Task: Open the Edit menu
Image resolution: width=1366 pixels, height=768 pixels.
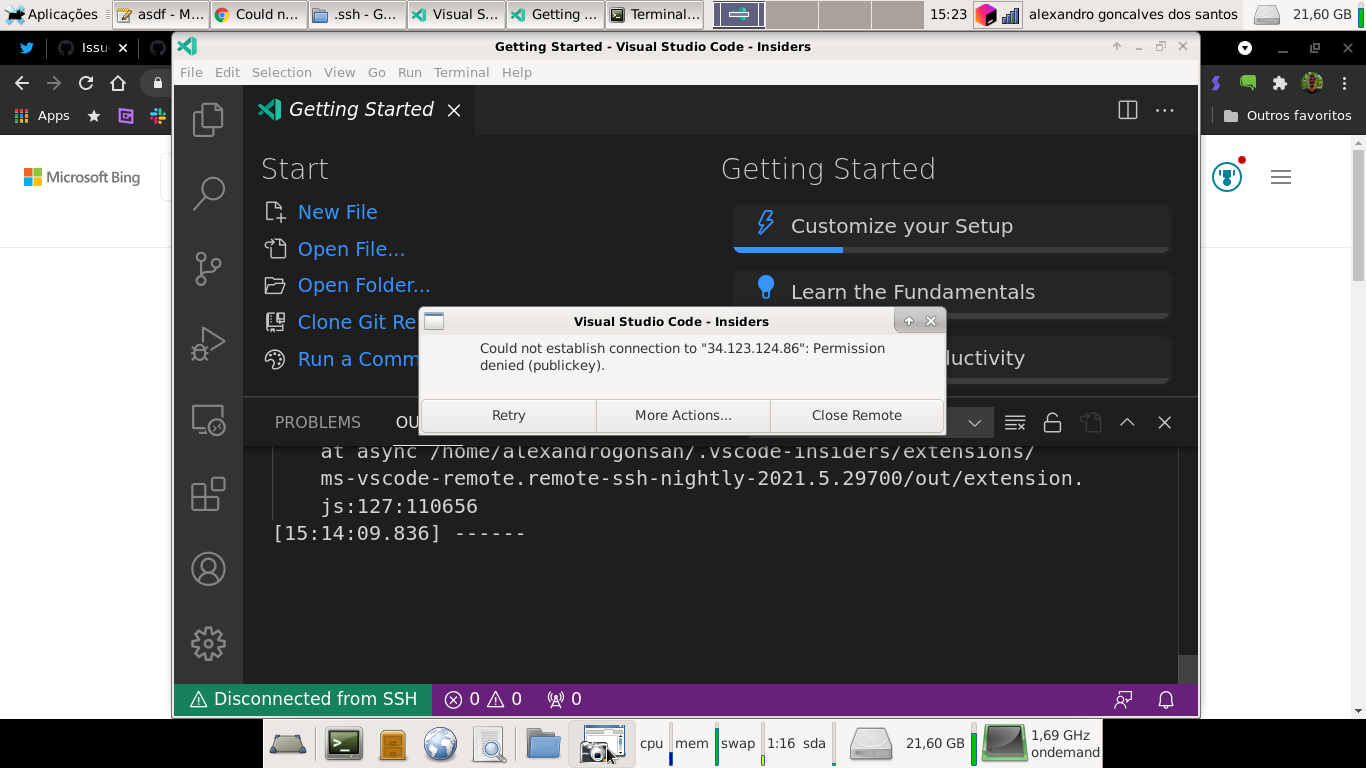Action: [x=227, y=72]
